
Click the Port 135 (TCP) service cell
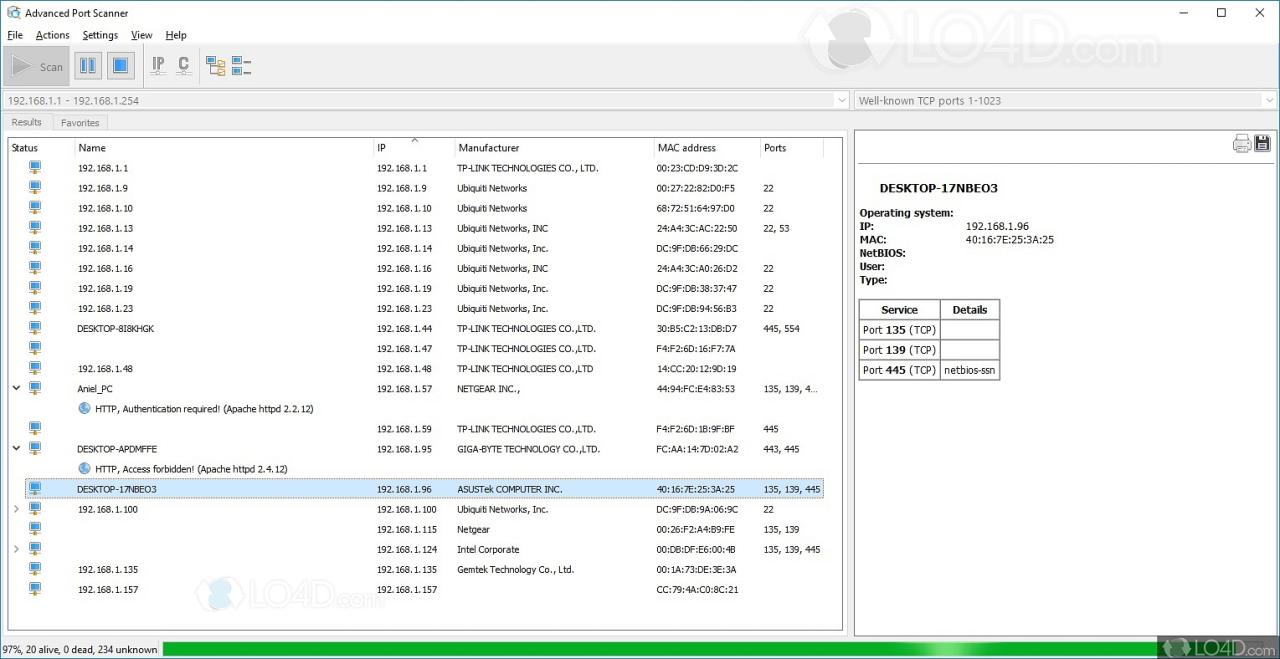899,330
